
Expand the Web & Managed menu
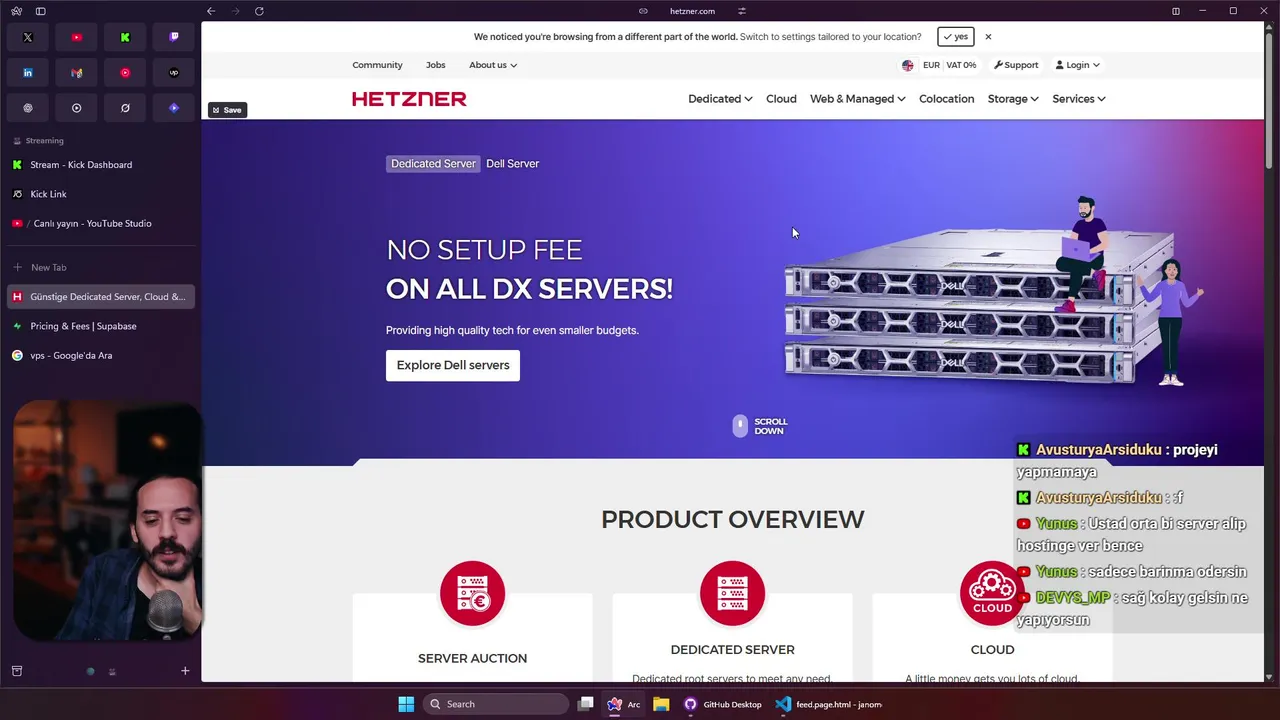(857, 99)
